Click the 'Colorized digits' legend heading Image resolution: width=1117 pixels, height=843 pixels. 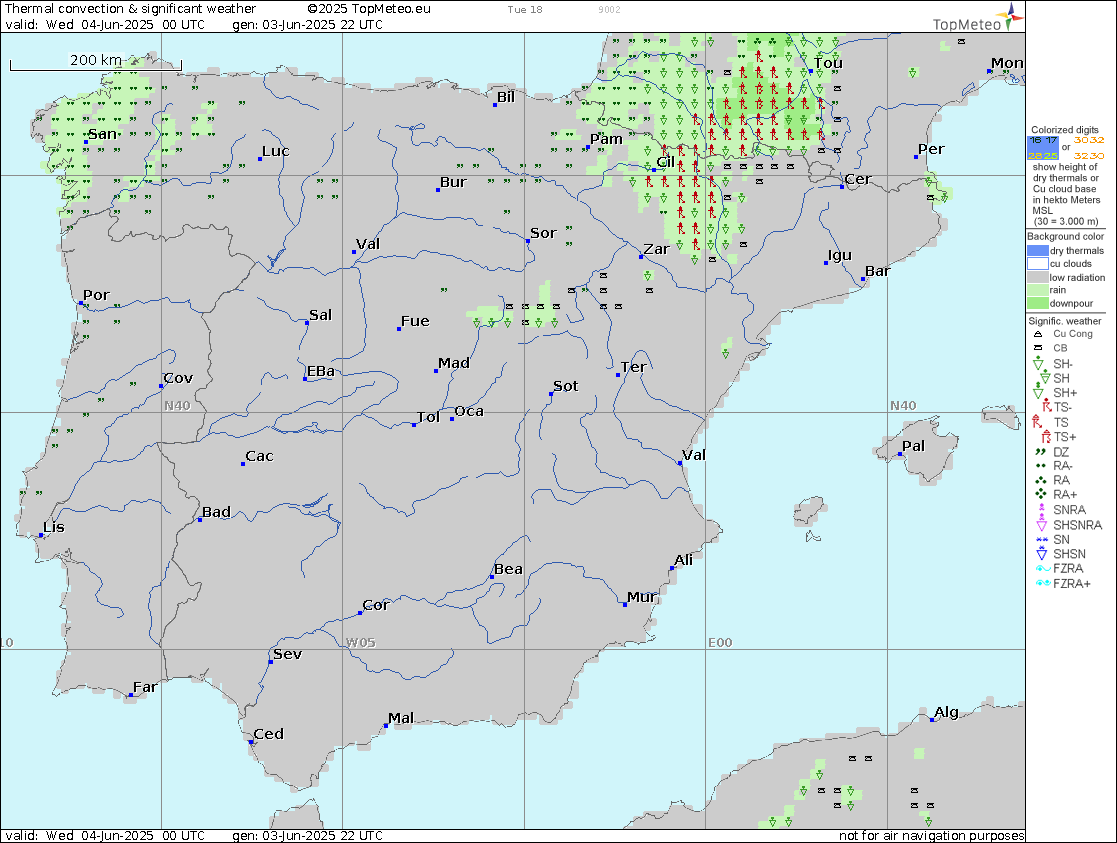(1065, 130)
